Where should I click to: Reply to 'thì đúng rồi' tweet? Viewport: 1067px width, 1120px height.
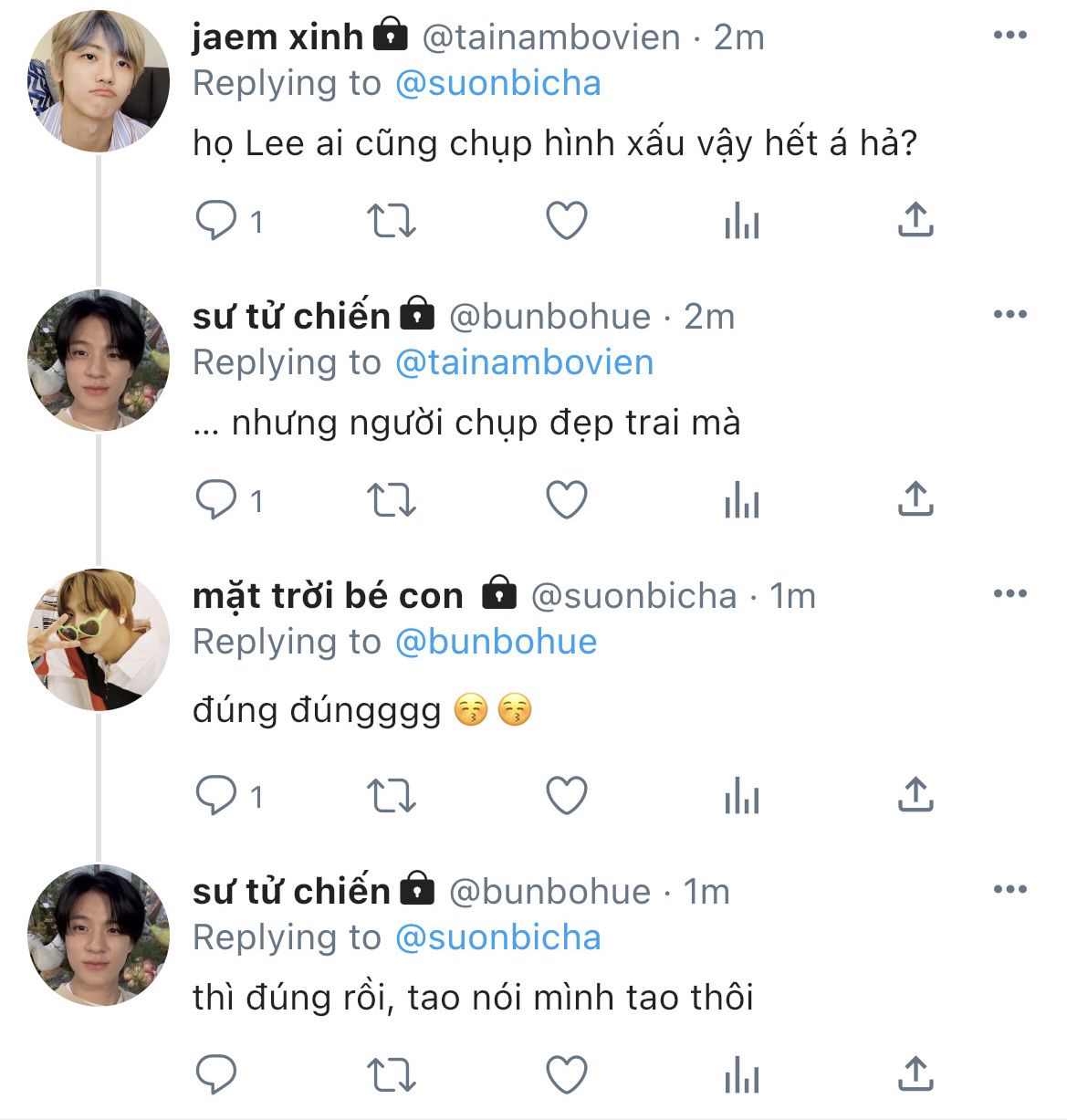coord(216,1075)
